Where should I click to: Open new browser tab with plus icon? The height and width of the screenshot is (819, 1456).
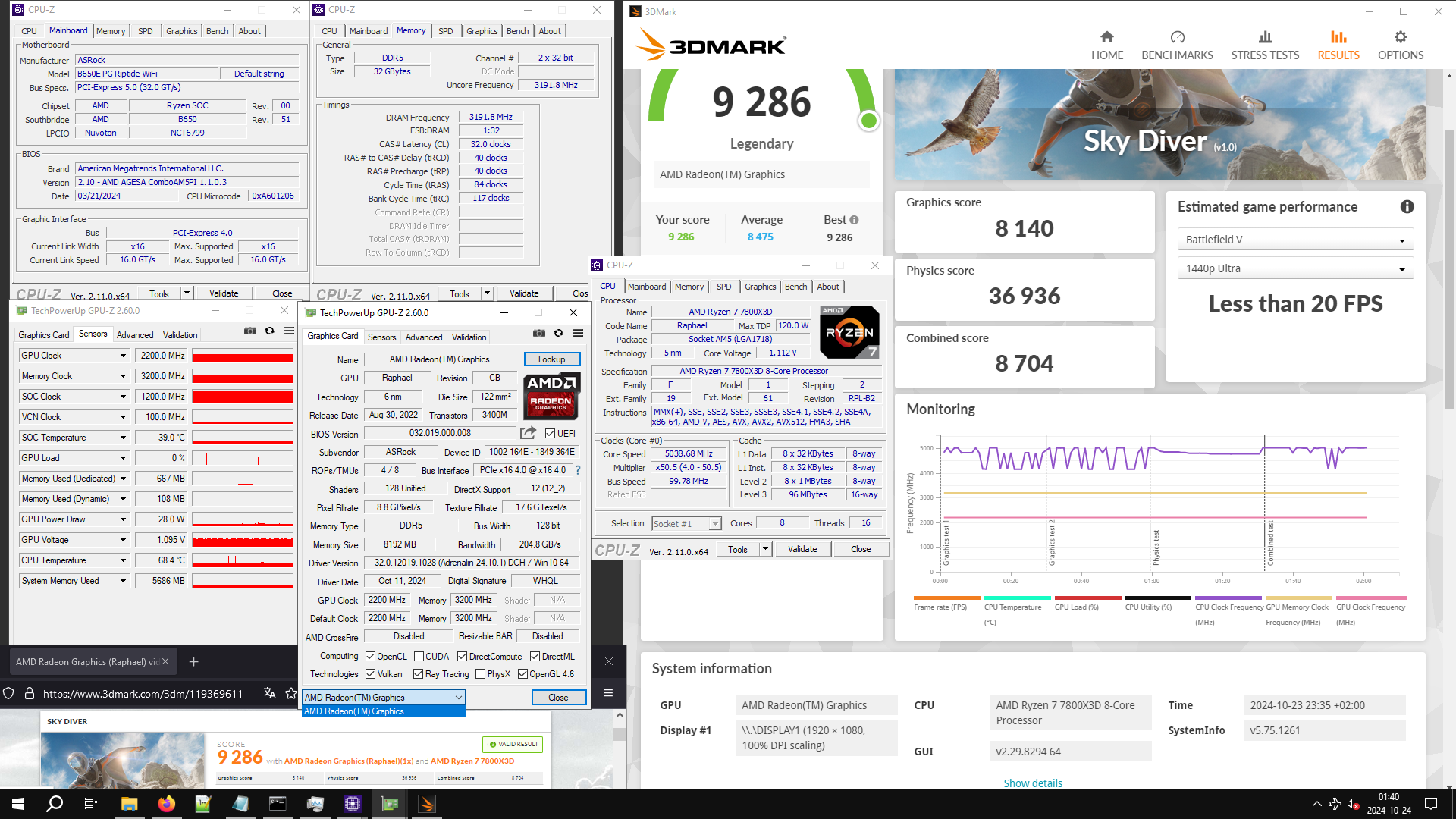pos(193,662)
